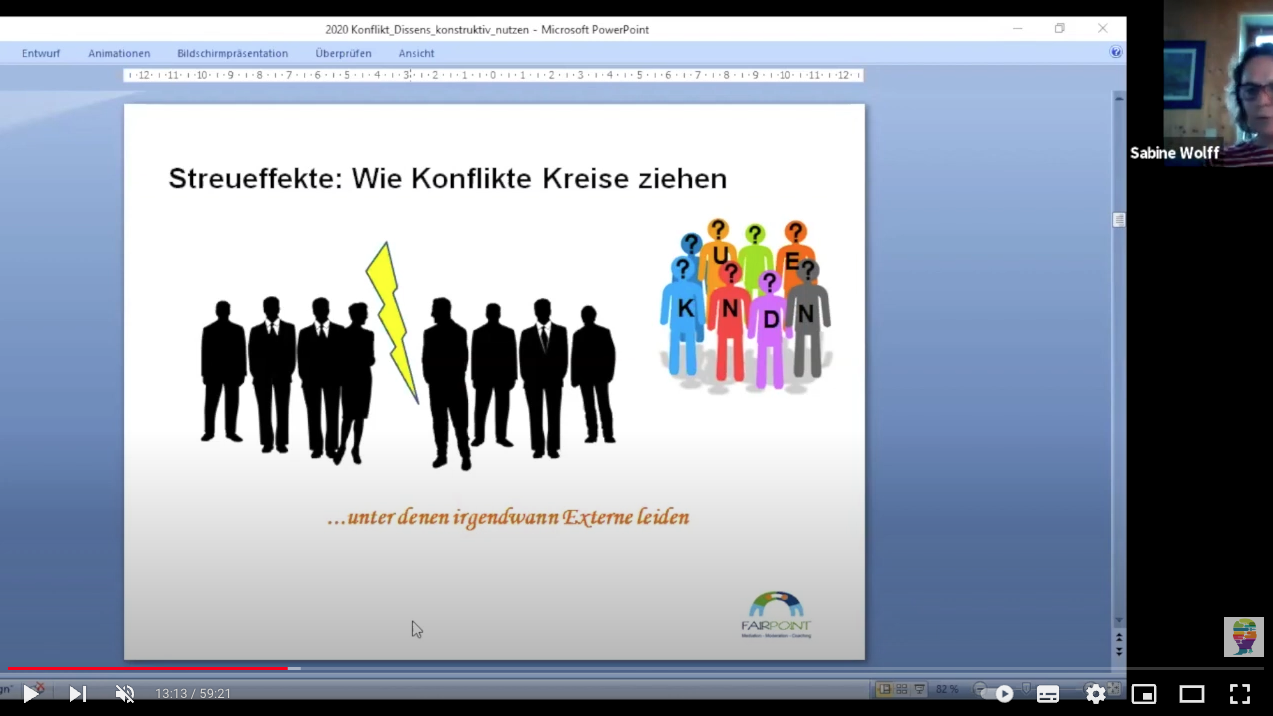Skip to the next video
Viewport: 1273px width, 716px height.
point(77,693)
